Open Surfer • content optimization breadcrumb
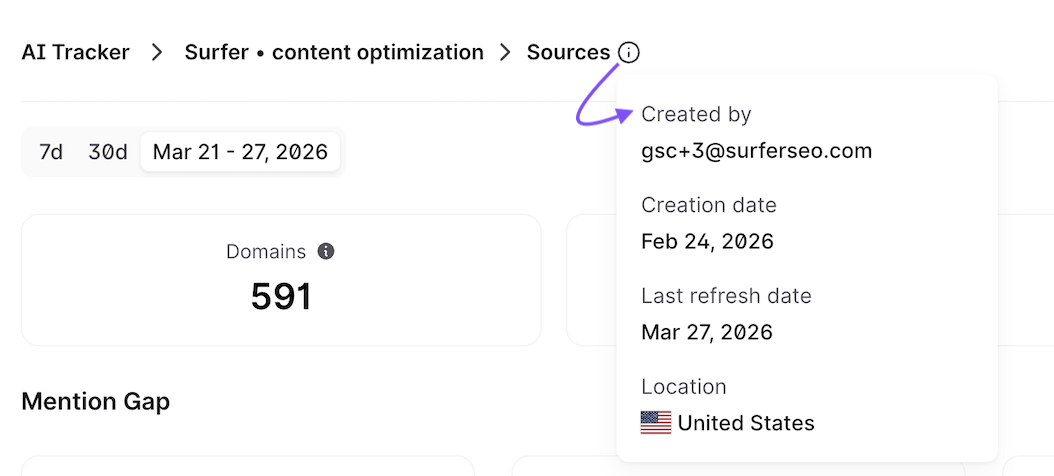This screenshot has width=1054, height=476. tap(334, 53)
